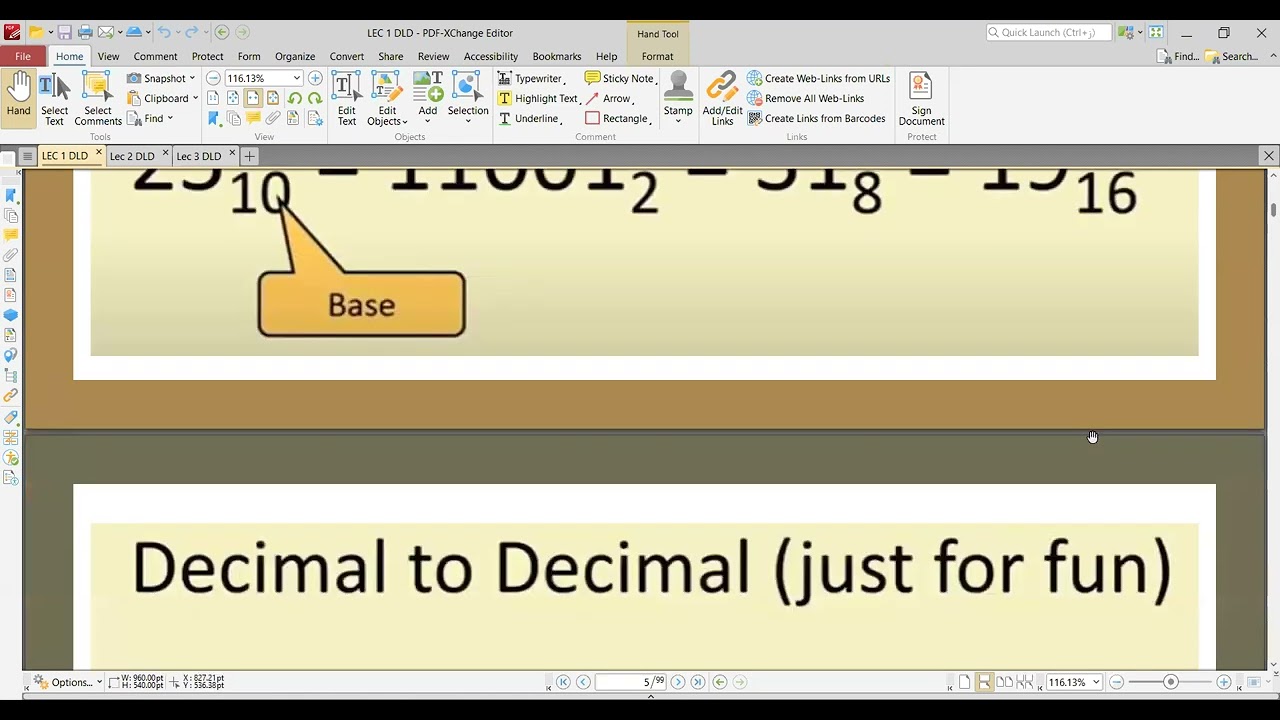
Task: Open the Stamp tool
Action: point(678,98)
